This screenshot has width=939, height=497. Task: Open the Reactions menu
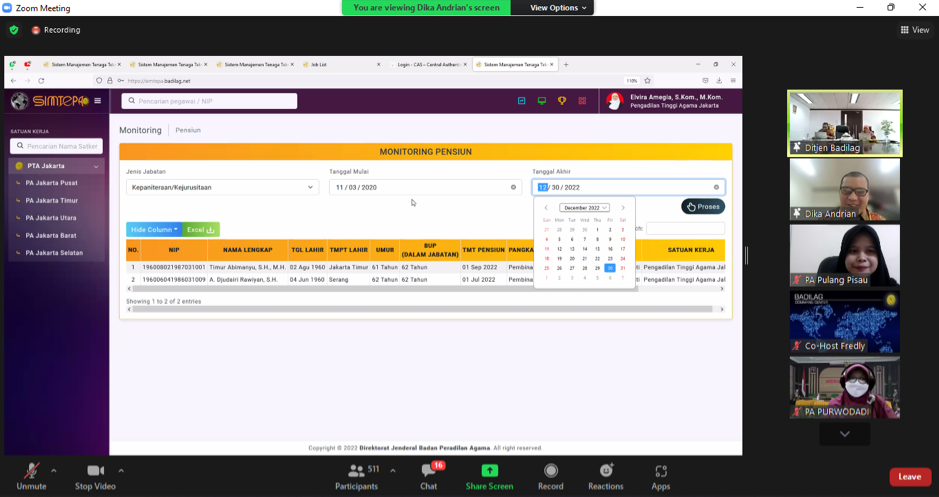pos(605,471)
